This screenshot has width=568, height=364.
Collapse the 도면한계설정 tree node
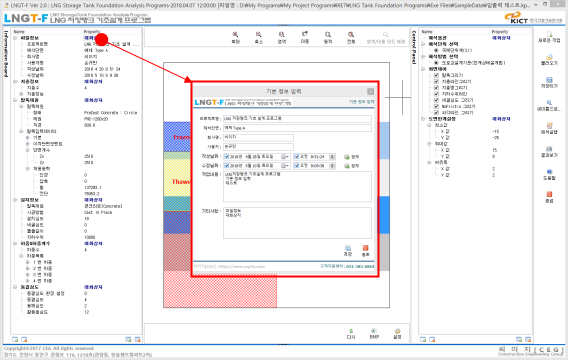423,119
